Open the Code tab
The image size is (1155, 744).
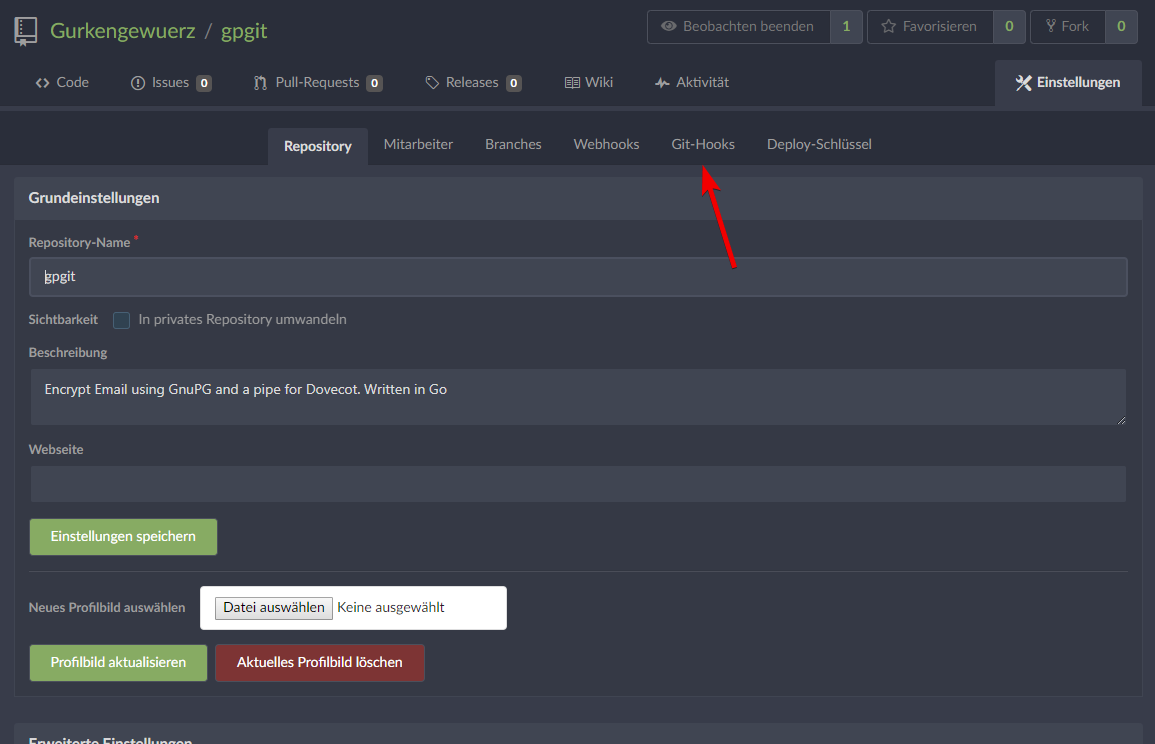coord(62,83)
